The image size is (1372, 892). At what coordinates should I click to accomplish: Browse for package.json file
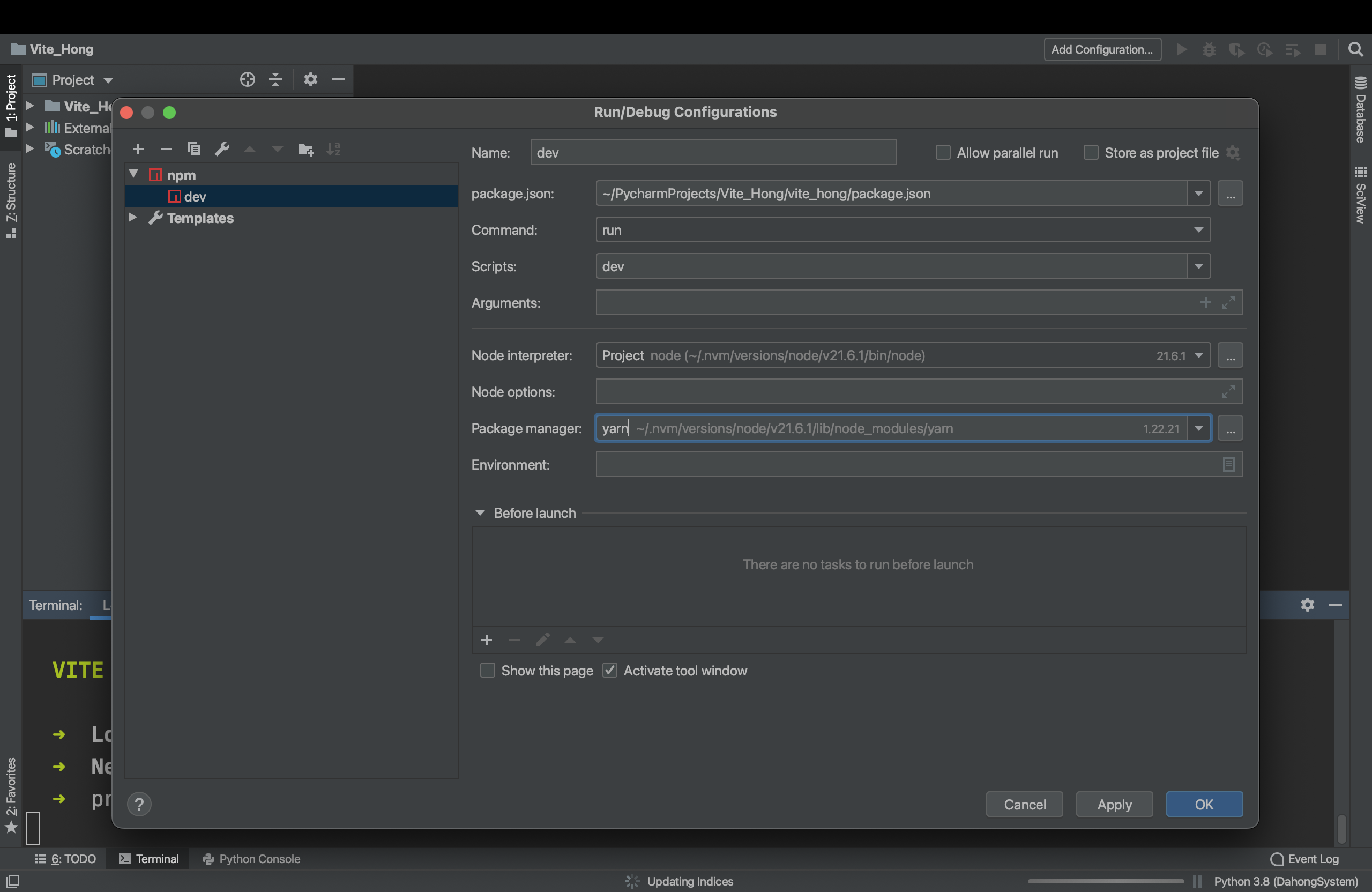click(x=1230, y=193)
